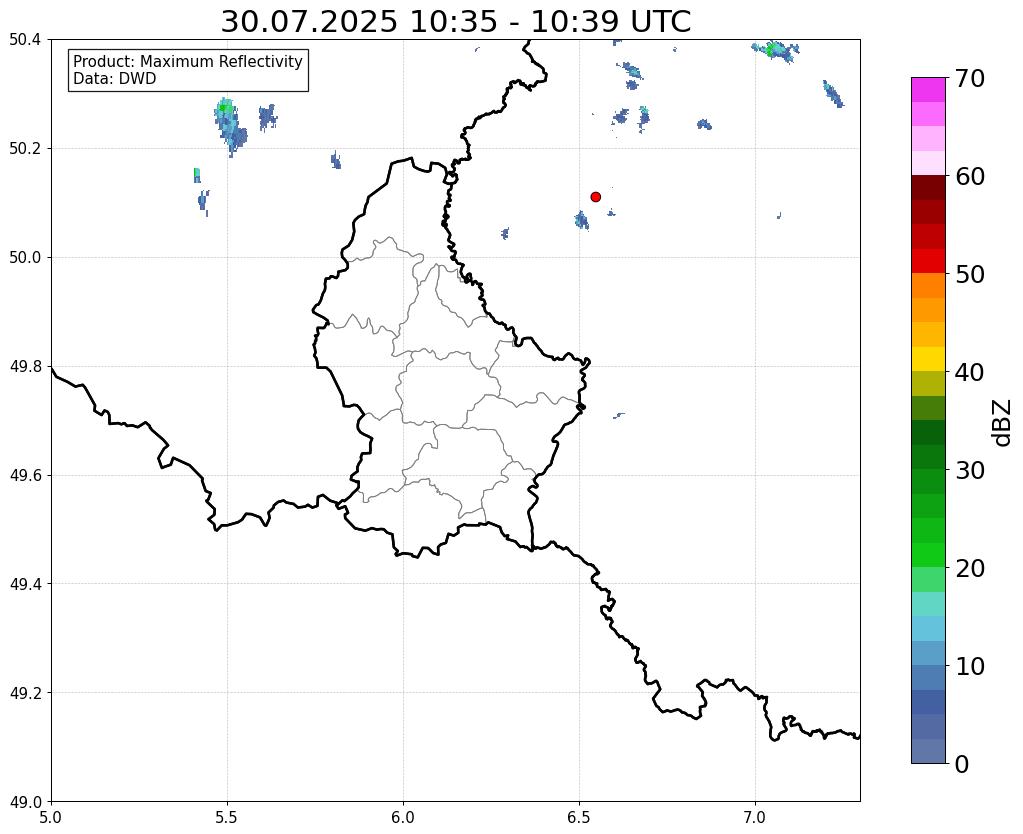The width and height of the screenshot is (1023, 834).
Task: Click the dark red swatch below 60 dBZ
Action: (928, 187)
